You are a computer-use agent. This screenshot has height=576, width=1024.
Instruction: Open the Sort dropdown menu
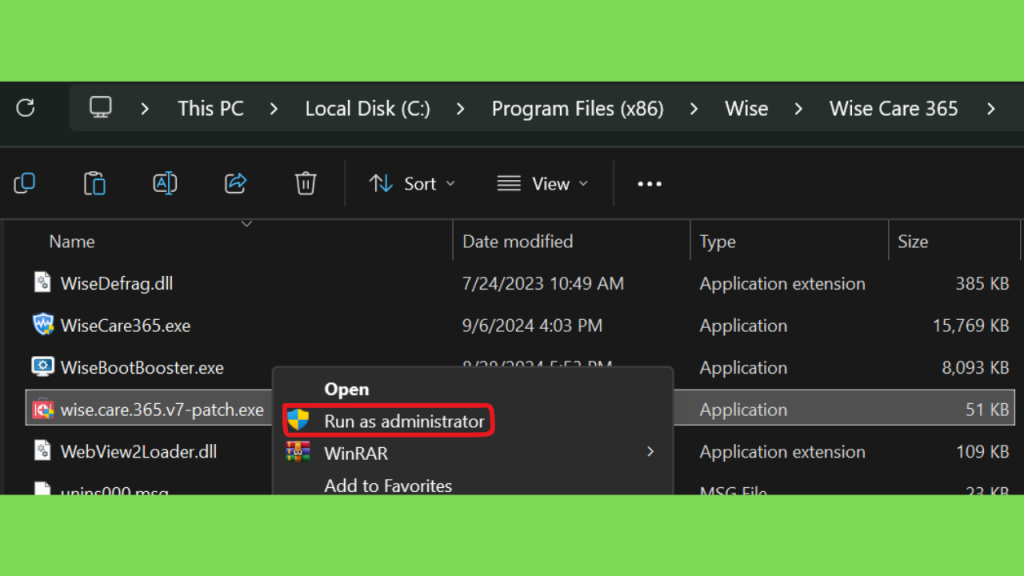pyautogui.click(x=412, y=184)
